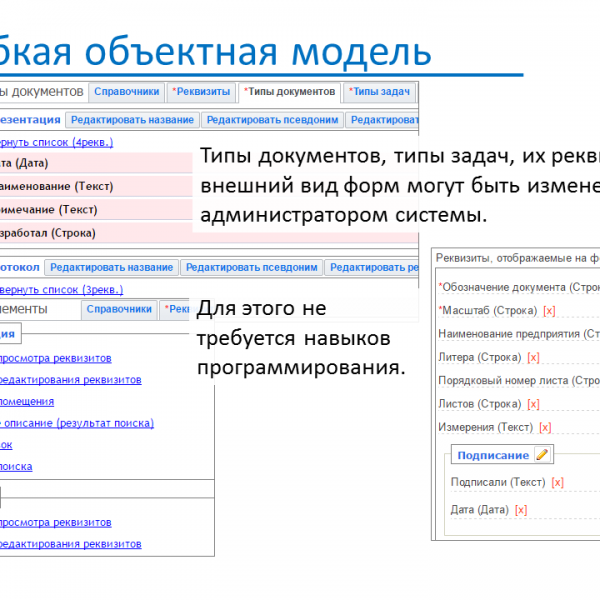Click the [x] beside Листов (Строка)

[533, 404]
